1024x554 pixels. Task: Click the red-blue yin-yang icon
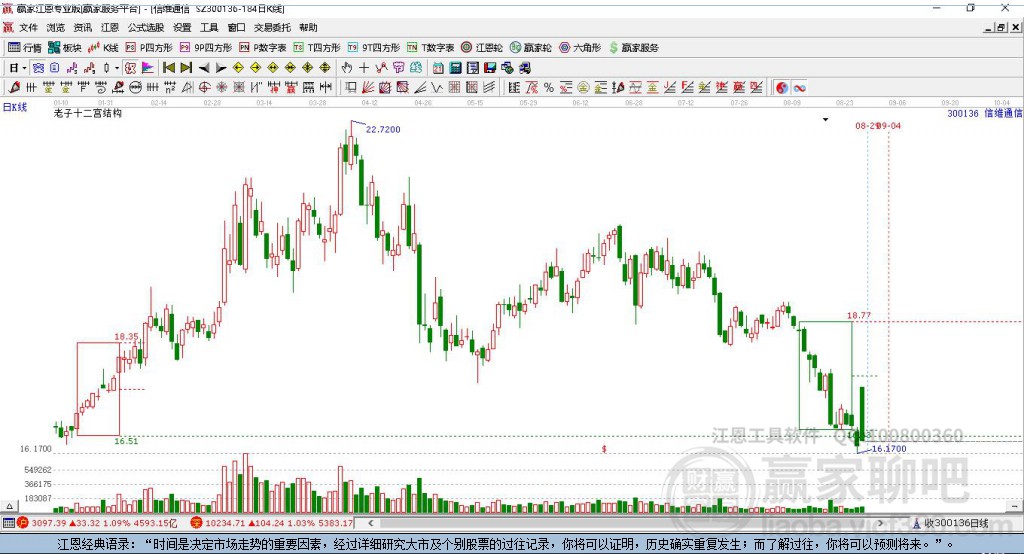point(782,88)
